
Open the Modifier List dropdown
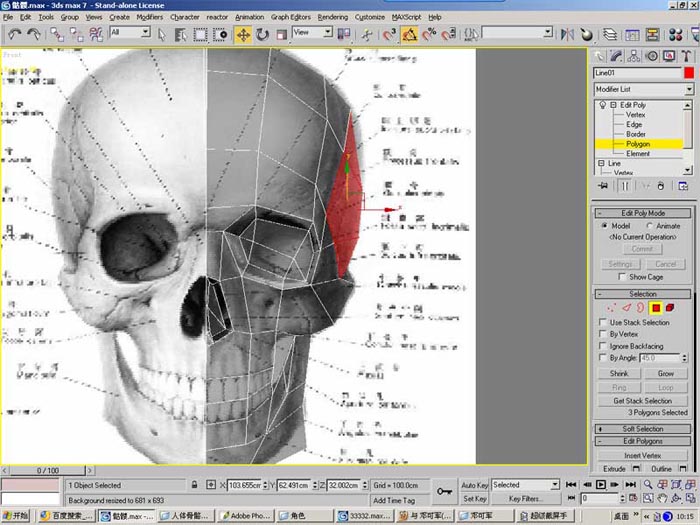click(x=689, y=89)
